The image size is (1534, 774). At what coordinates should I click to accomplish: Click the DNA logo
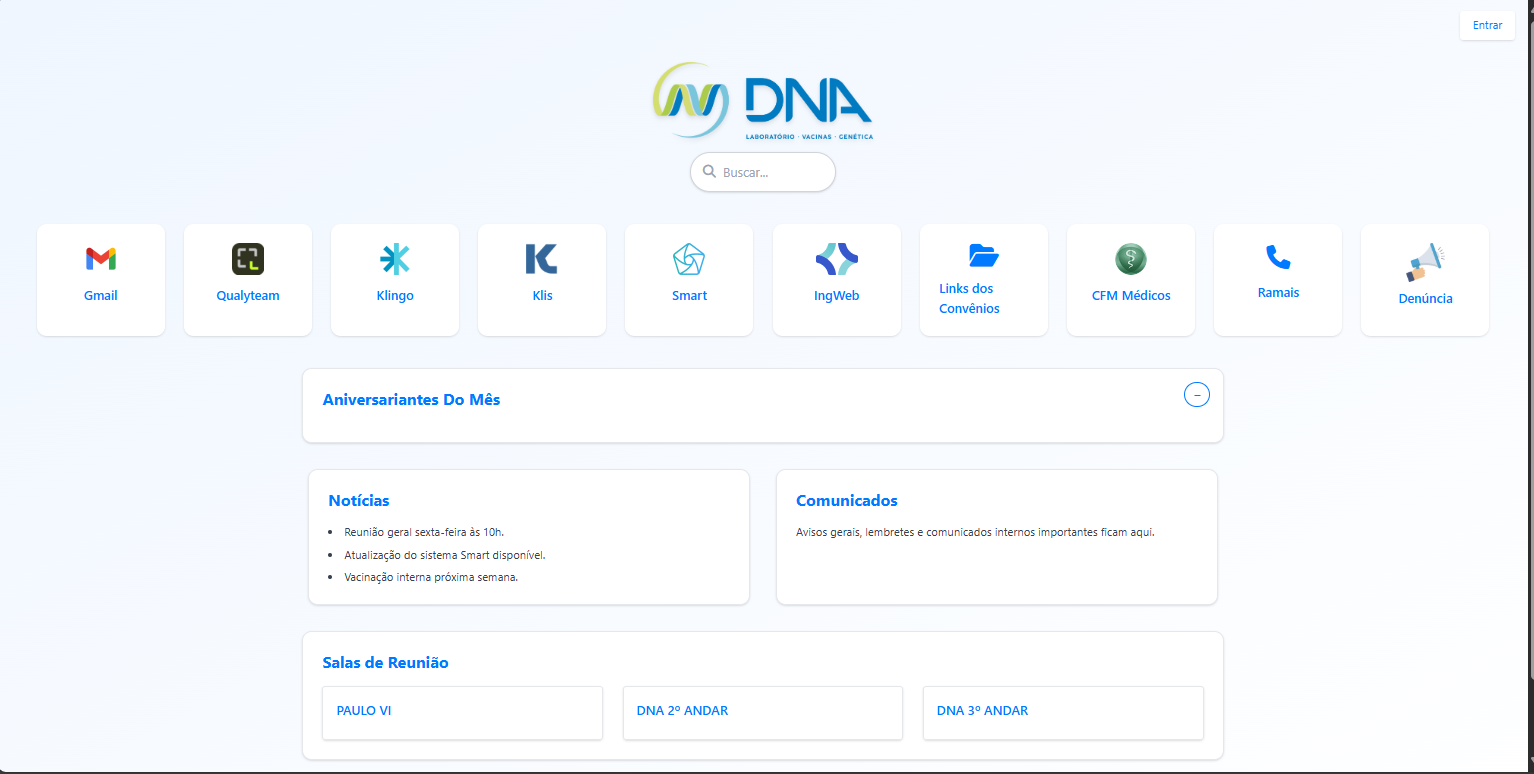click(762, 100)
